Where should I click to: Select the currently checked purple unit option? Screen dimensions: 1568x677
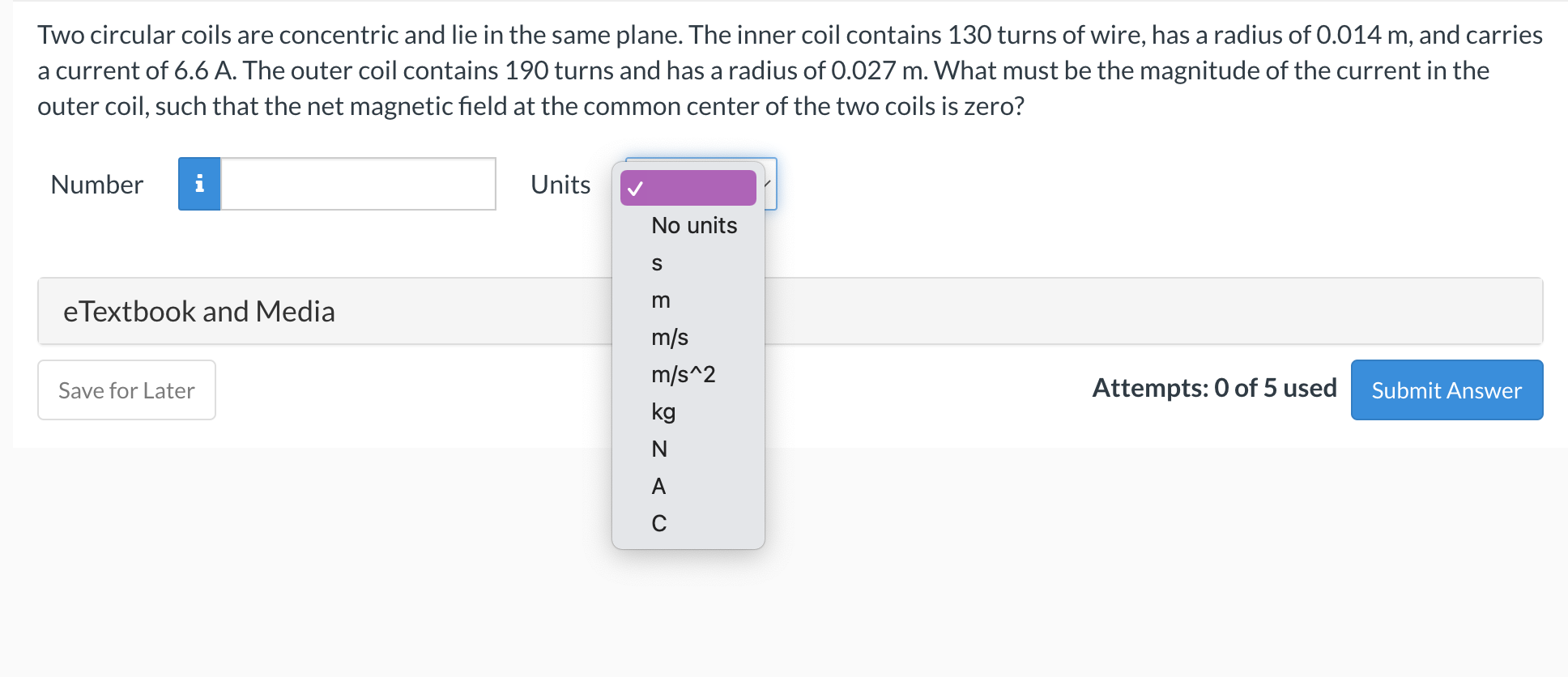click(687, 187)
